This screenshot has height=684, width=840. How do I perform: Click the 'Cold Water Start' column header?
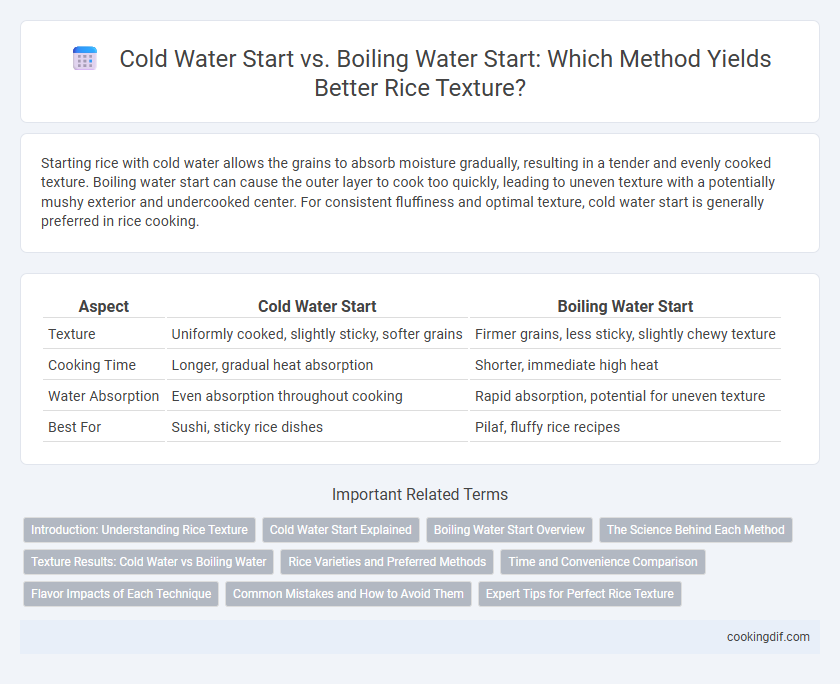coord(317,306)
